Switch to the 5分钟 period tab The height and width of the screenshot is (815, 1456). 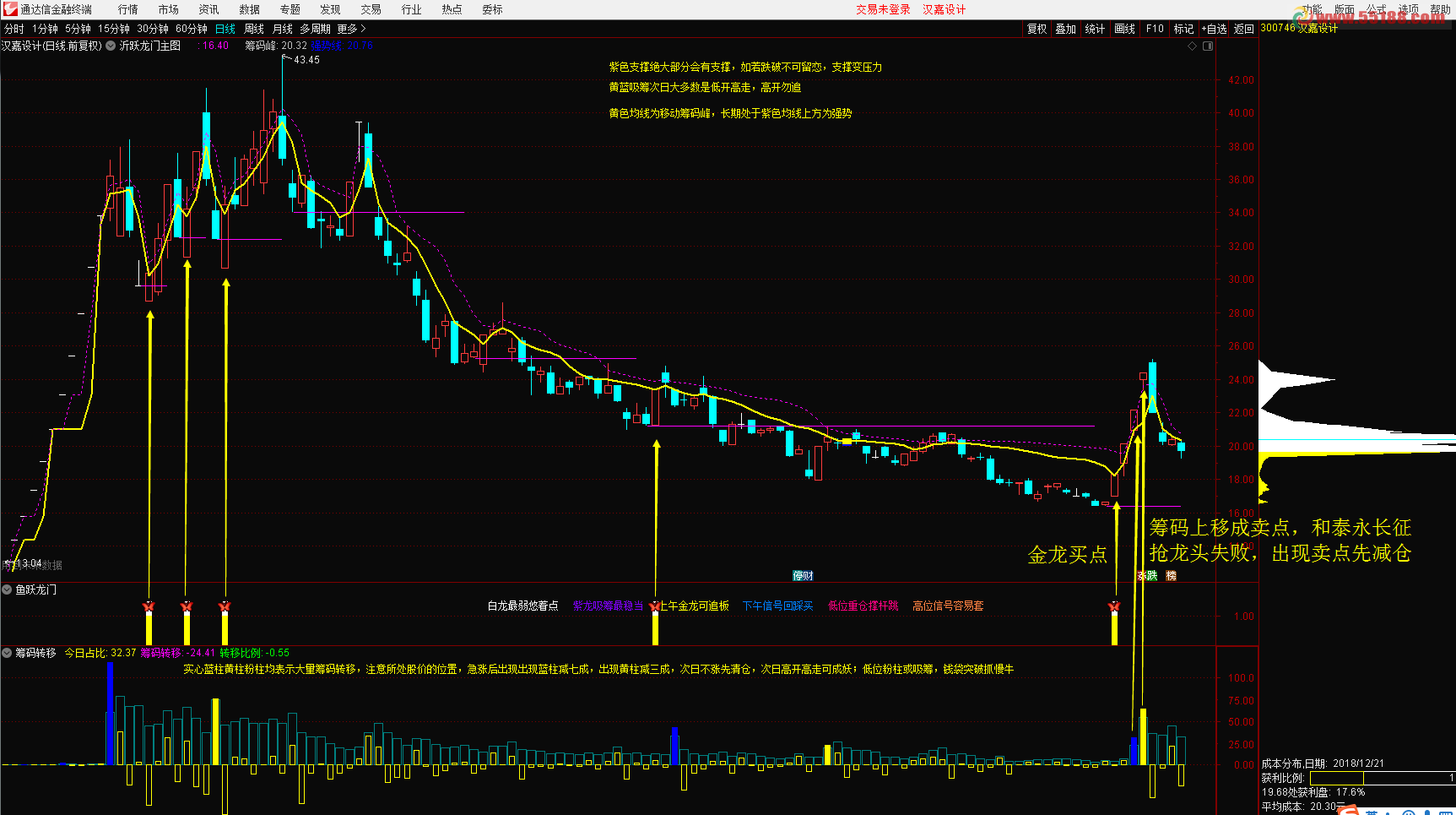point(78,29)
